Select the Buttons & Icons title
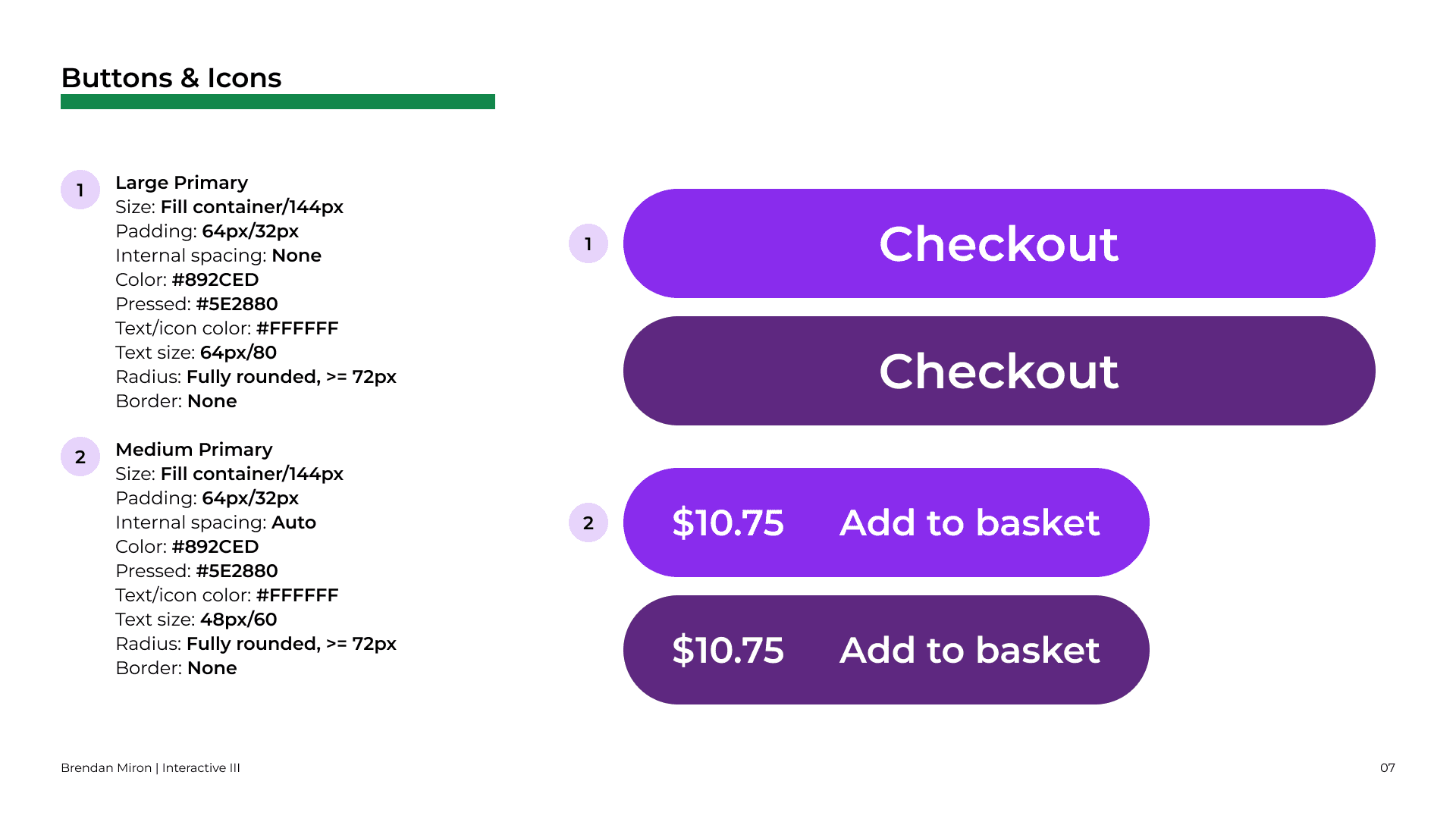 click(171, 78)
